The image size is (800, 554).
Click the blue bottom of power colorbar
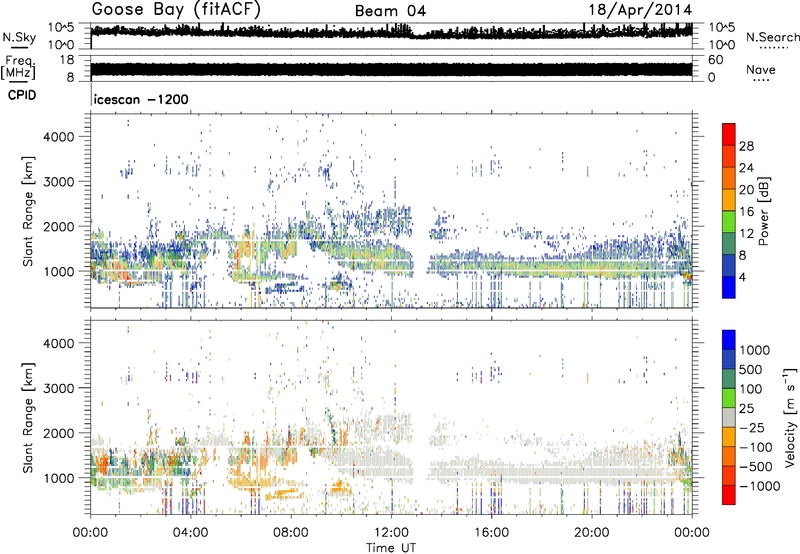(729, 287)
